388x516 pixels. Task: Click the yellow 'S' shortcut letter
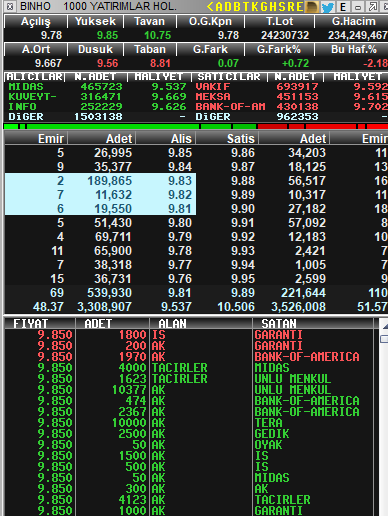[x=281, y=6]
